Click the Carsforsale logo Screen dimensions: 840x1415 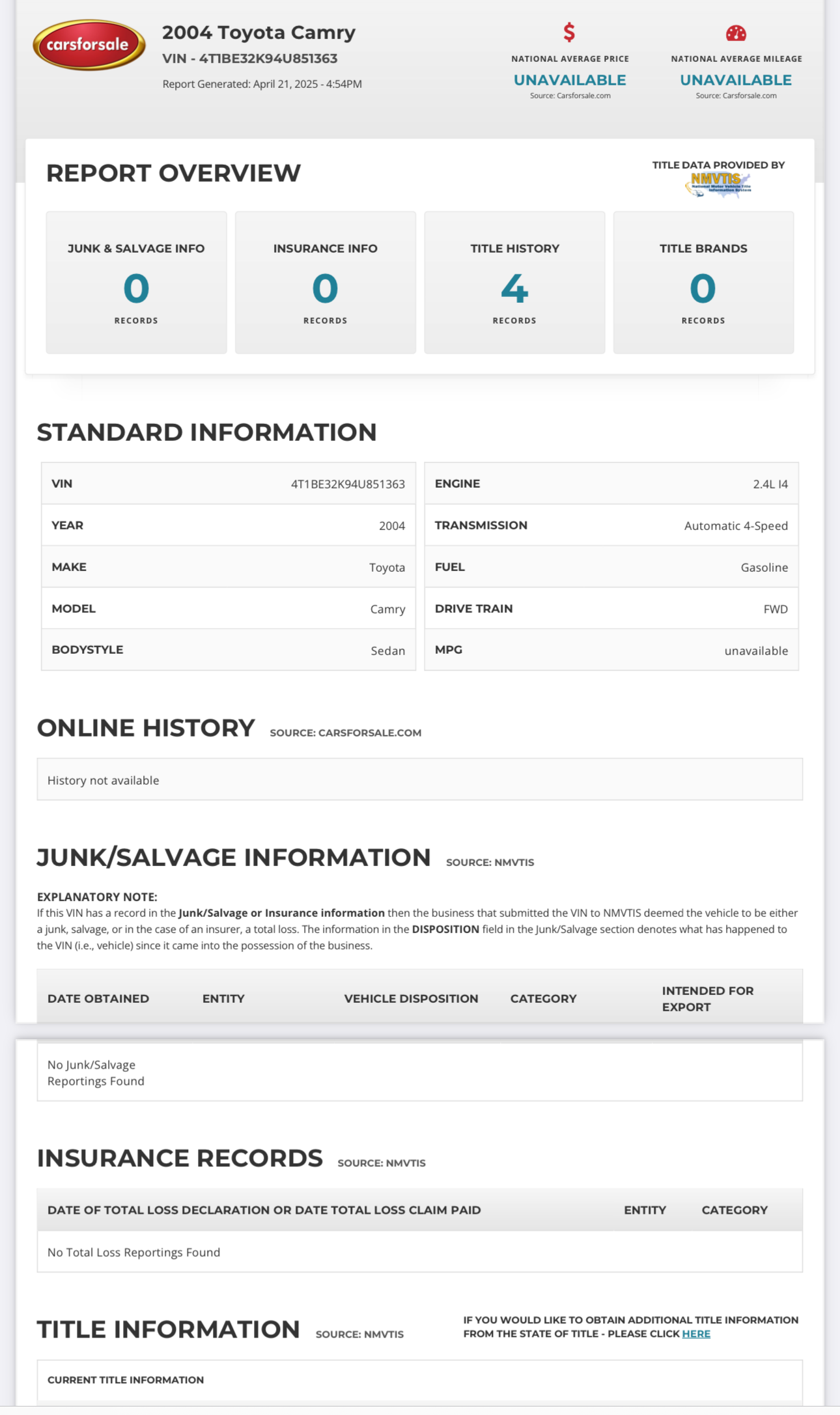tap(89, 45)
